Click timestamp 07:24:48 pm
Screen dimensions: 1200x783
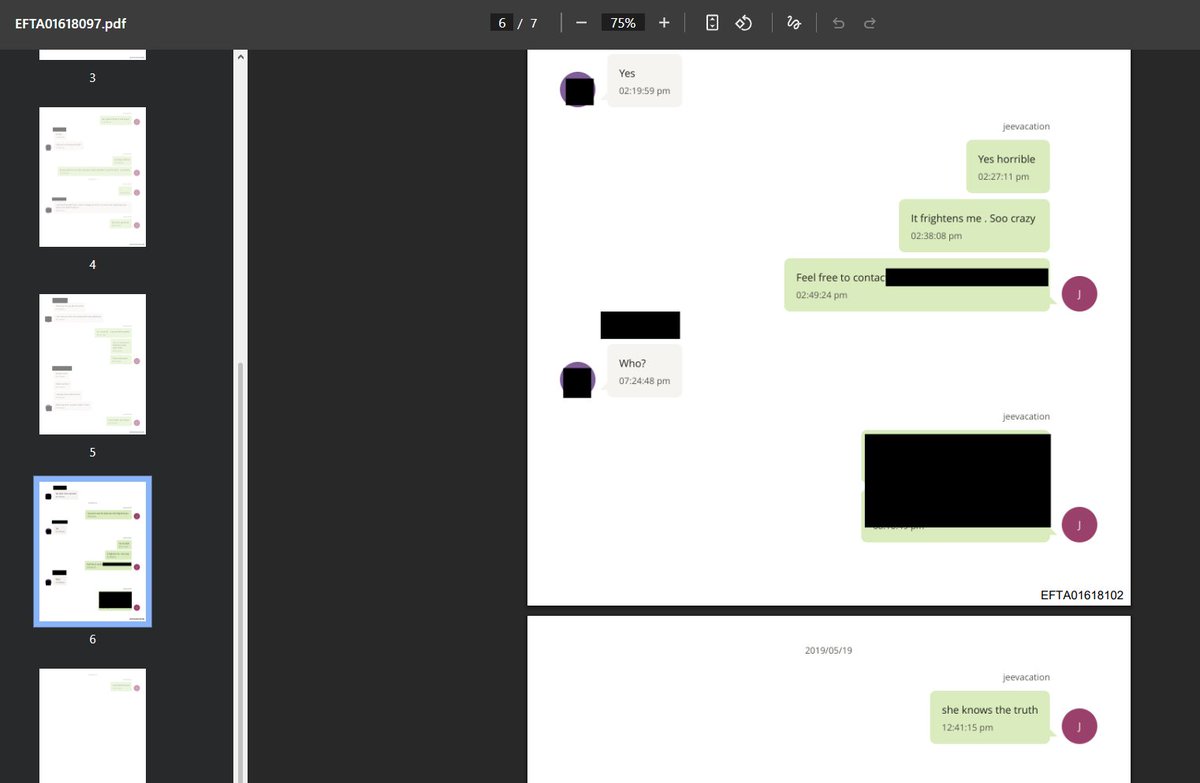pyautogui.click(x=644, y=381)
